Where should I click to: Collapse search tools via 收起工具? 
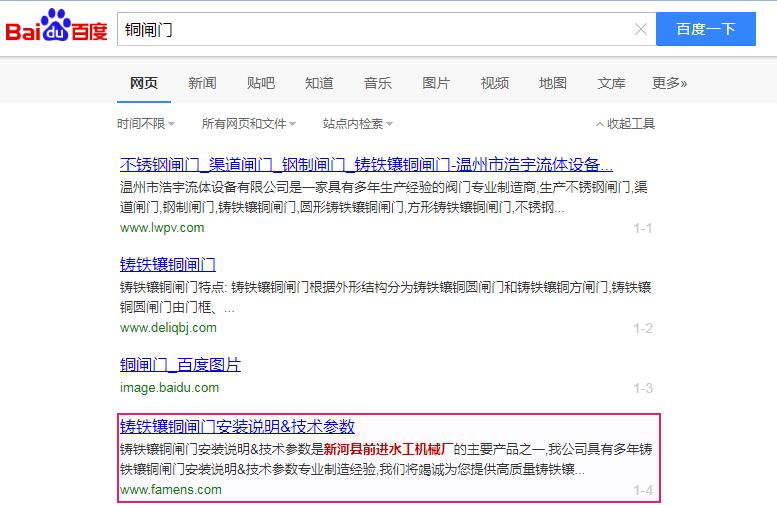point(625,124)
